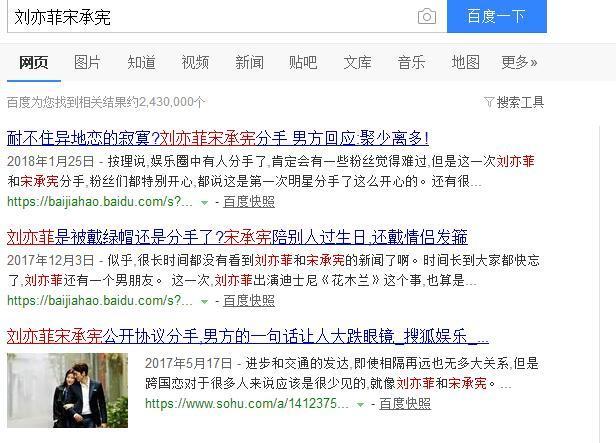
Task: Switch to the 图片 tab
Action: pos(87,62)
